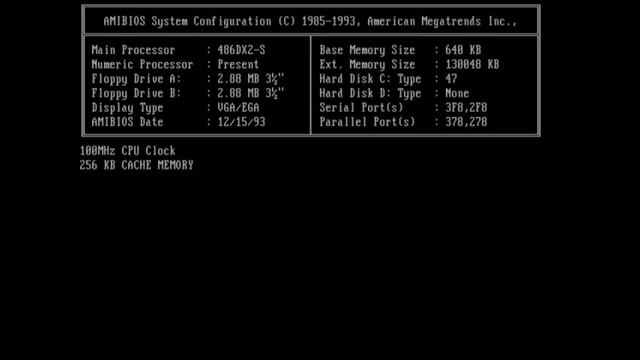Click the '640 KB' base memory value
Image resolution: width=640 pixels, height=360 pixels.
(463, 50)
